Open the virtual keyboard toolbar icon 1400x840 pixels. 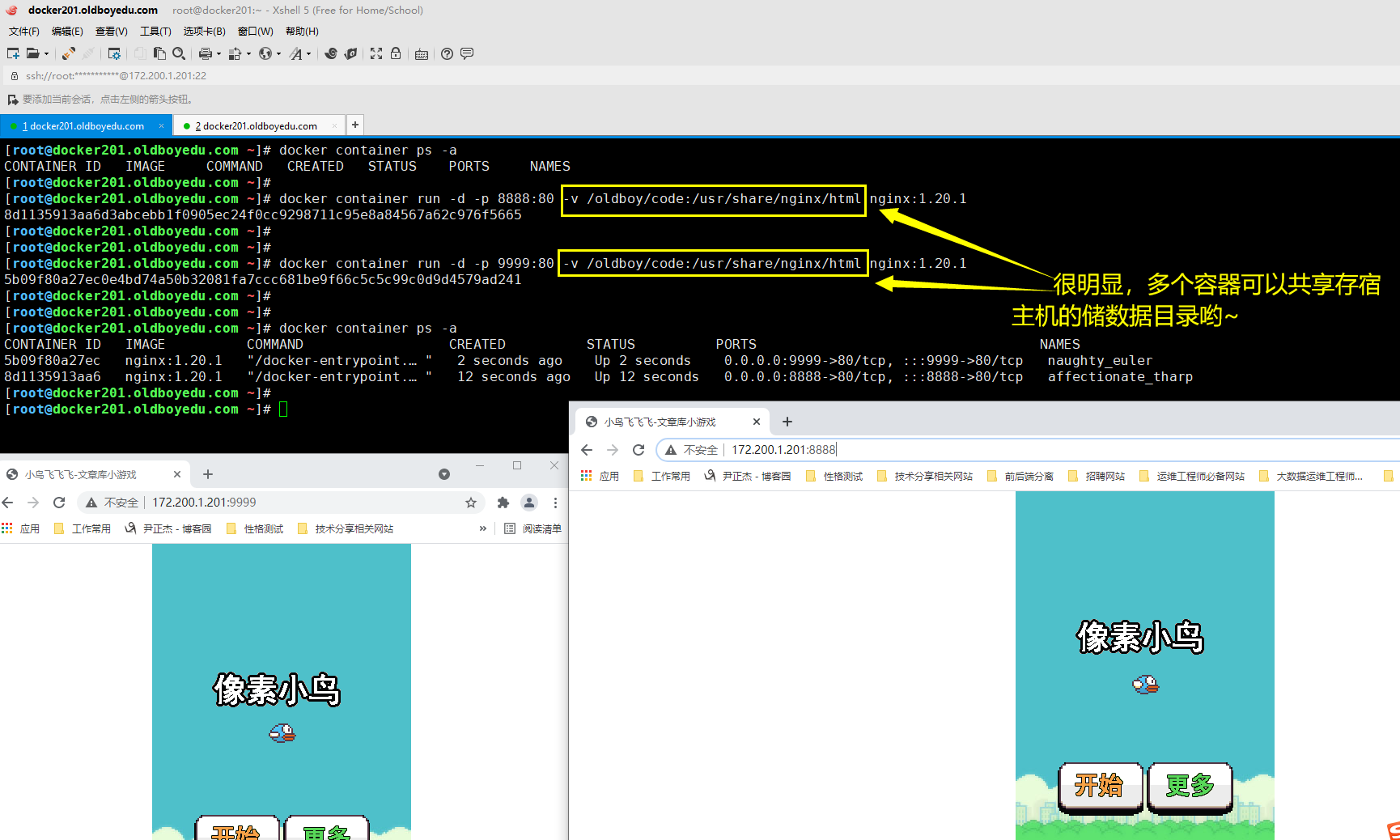(x=422, y=54)
